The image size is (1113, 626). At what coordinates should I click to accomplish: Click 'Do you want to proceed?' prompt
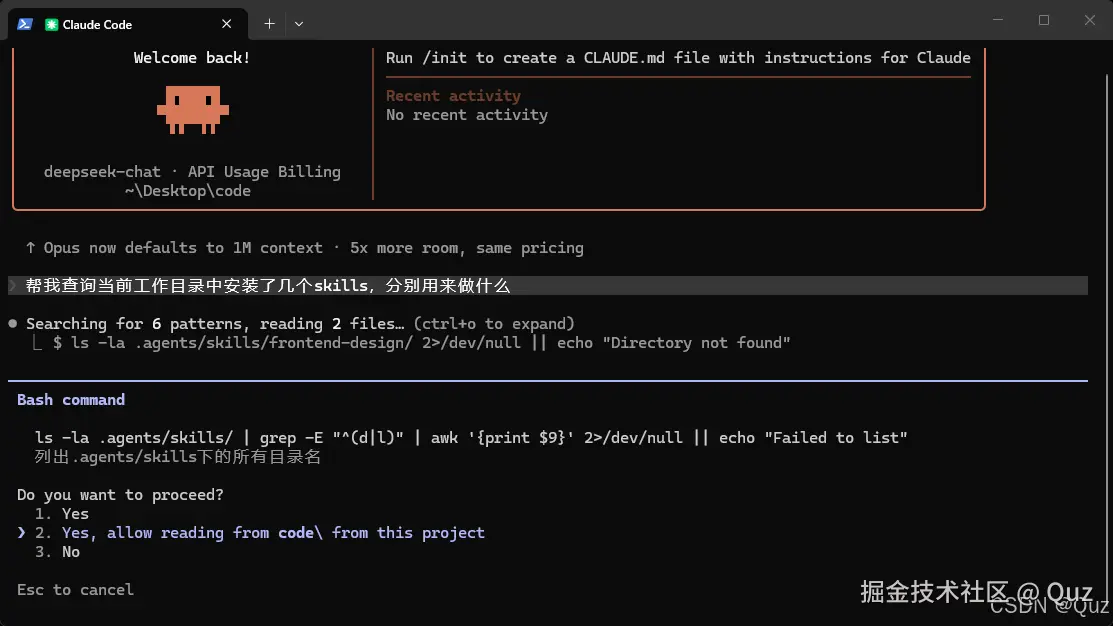tap(120, 495)
